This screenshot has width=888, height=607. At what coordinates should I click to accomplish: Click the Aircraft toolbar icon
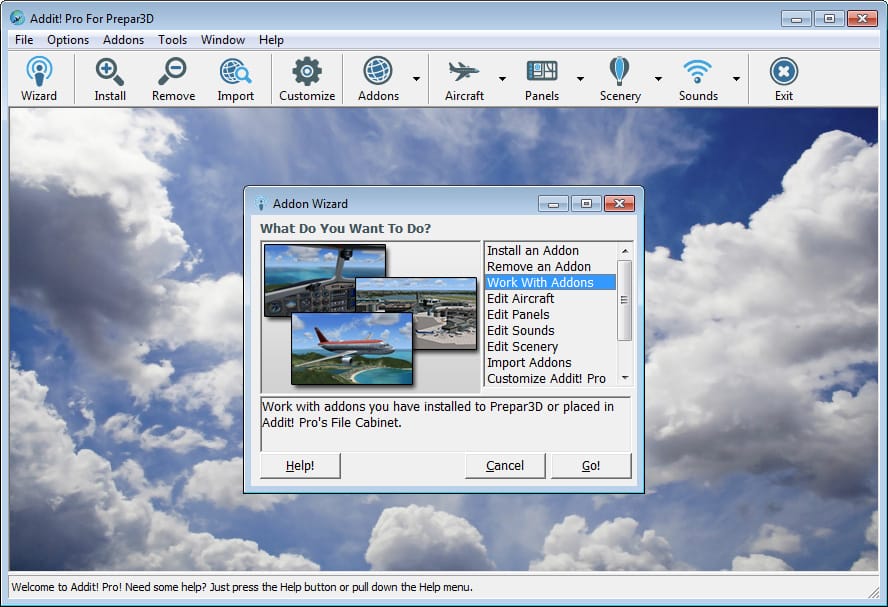click(x=464, y=78)
